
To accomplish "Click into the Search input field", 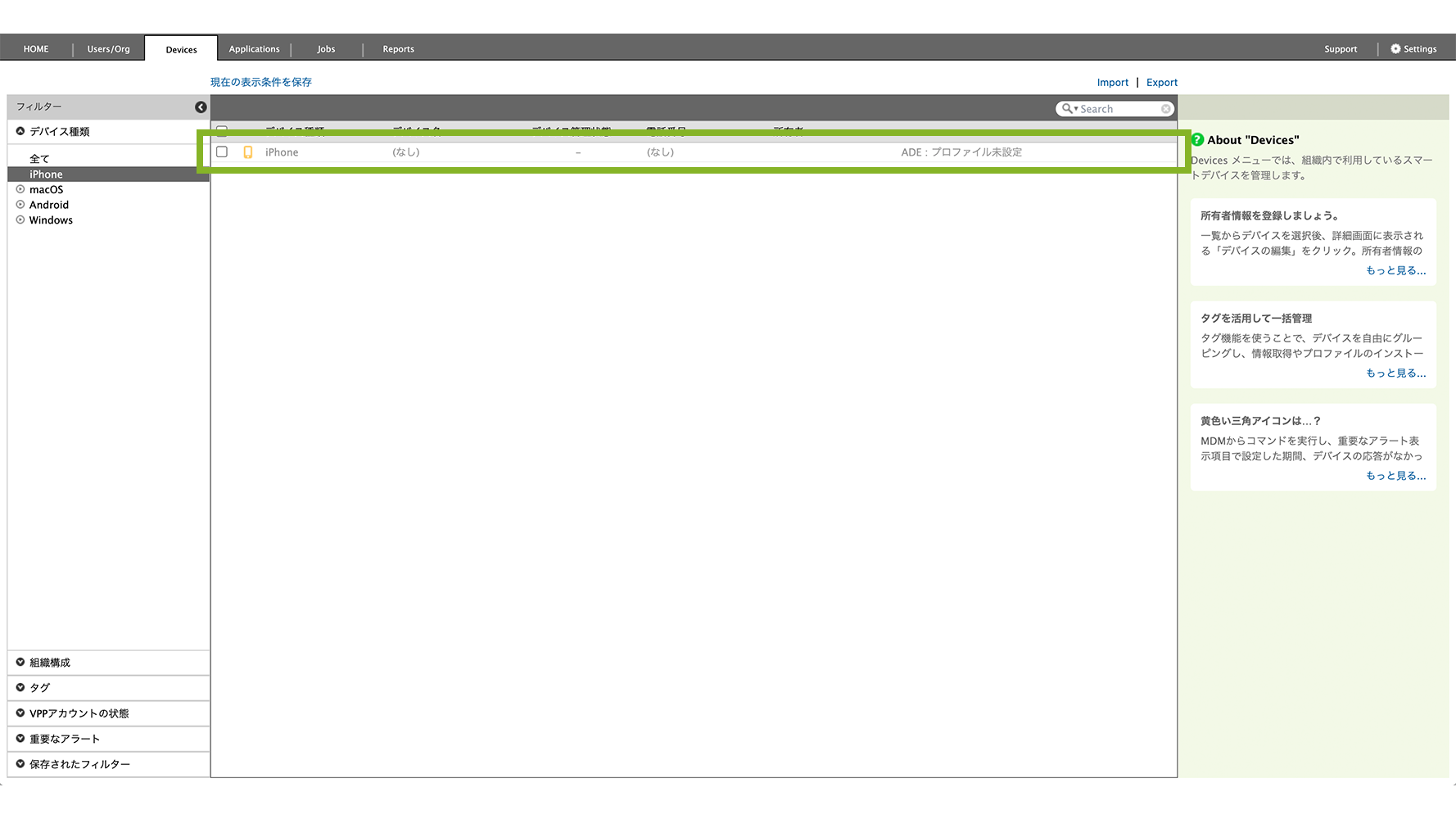I will coord(1118,109).
